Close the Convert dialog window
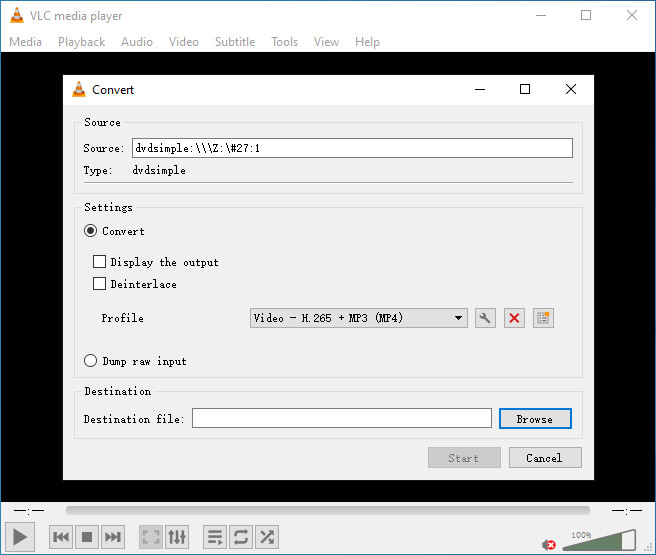The width and height of the screenshot is (656, 555). point(571,89)
